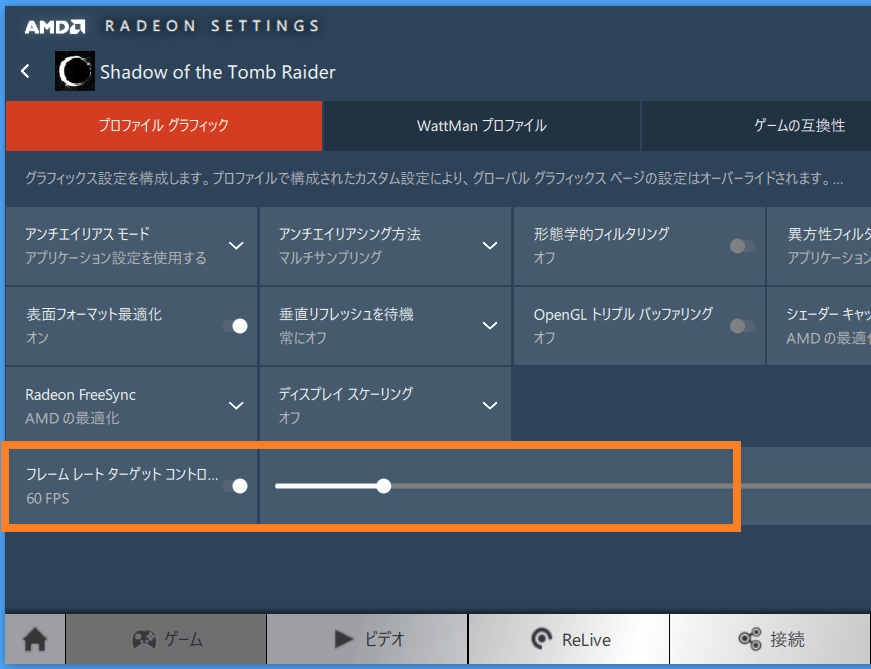Click the 異方性フィルタ setting tile
This screenshot has width=871, height=669.
point(819,246)
